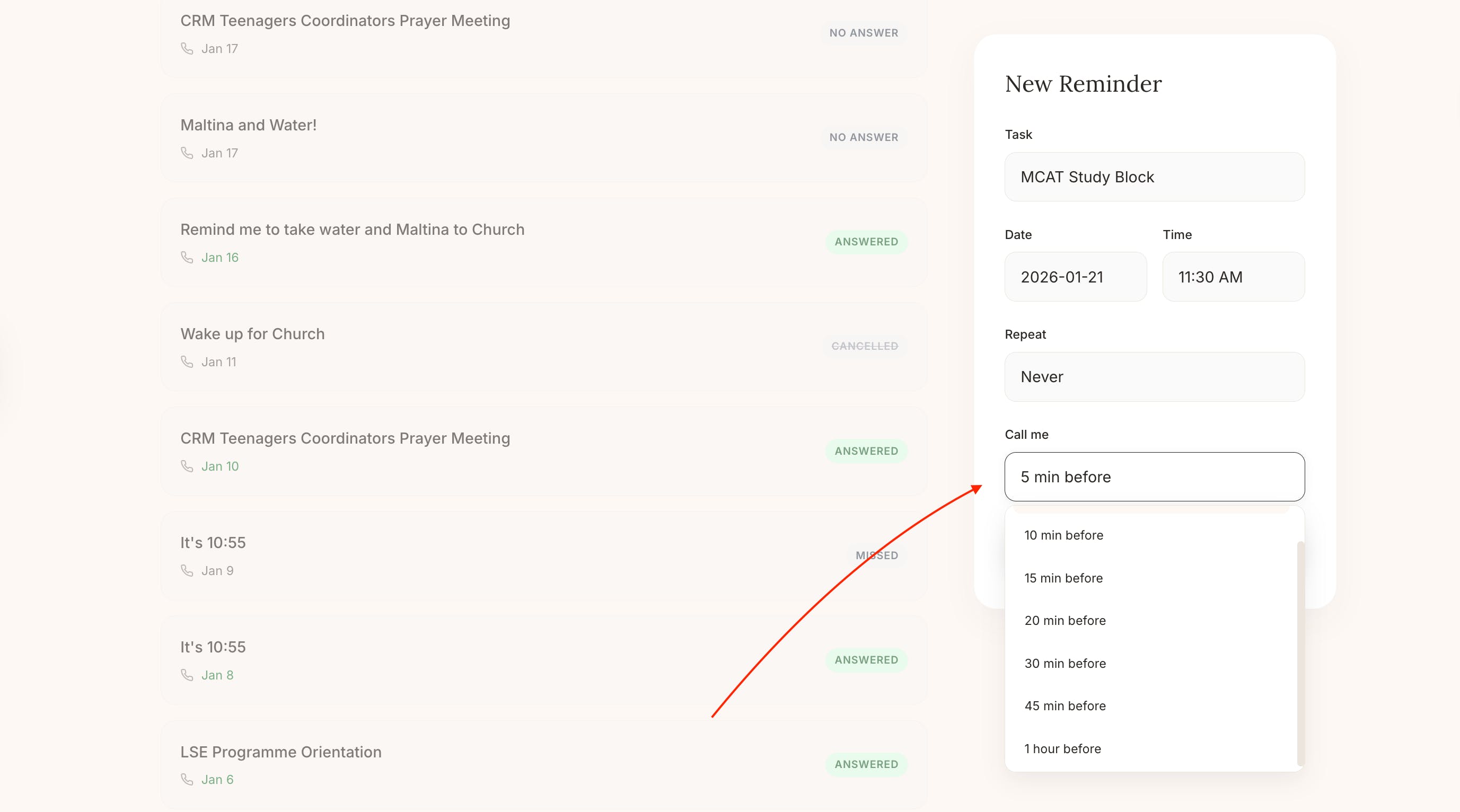Select 45 min before option
The image size is (1460, 812).
point(1065,705)
